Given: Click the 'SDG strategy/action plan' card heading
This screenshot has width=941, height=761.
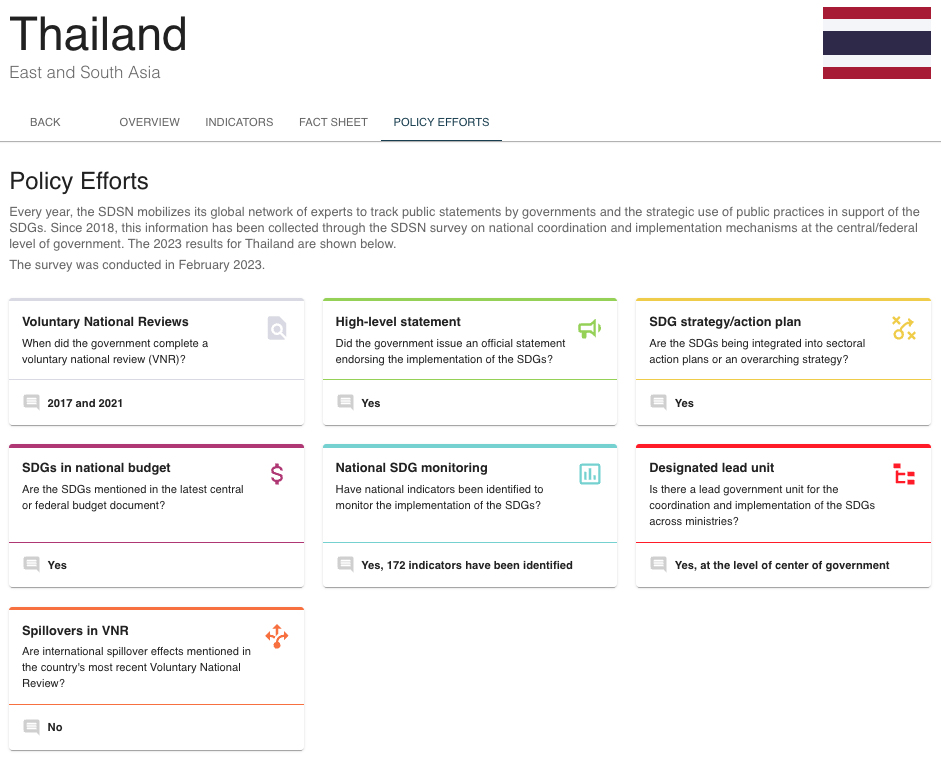Looking at the screenshot, I should [x=725, y=322].
